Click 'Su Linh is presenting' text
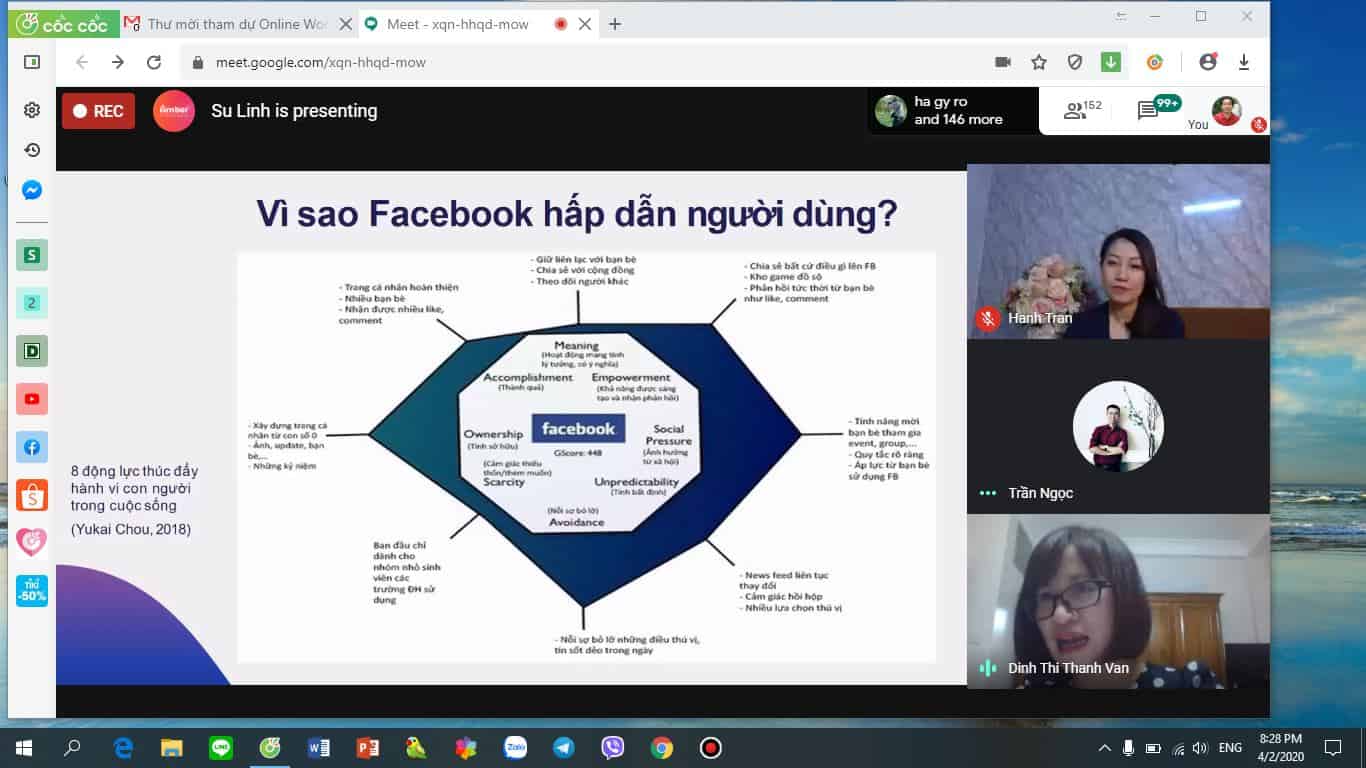The image size is (1366, 768). (294, 111)
